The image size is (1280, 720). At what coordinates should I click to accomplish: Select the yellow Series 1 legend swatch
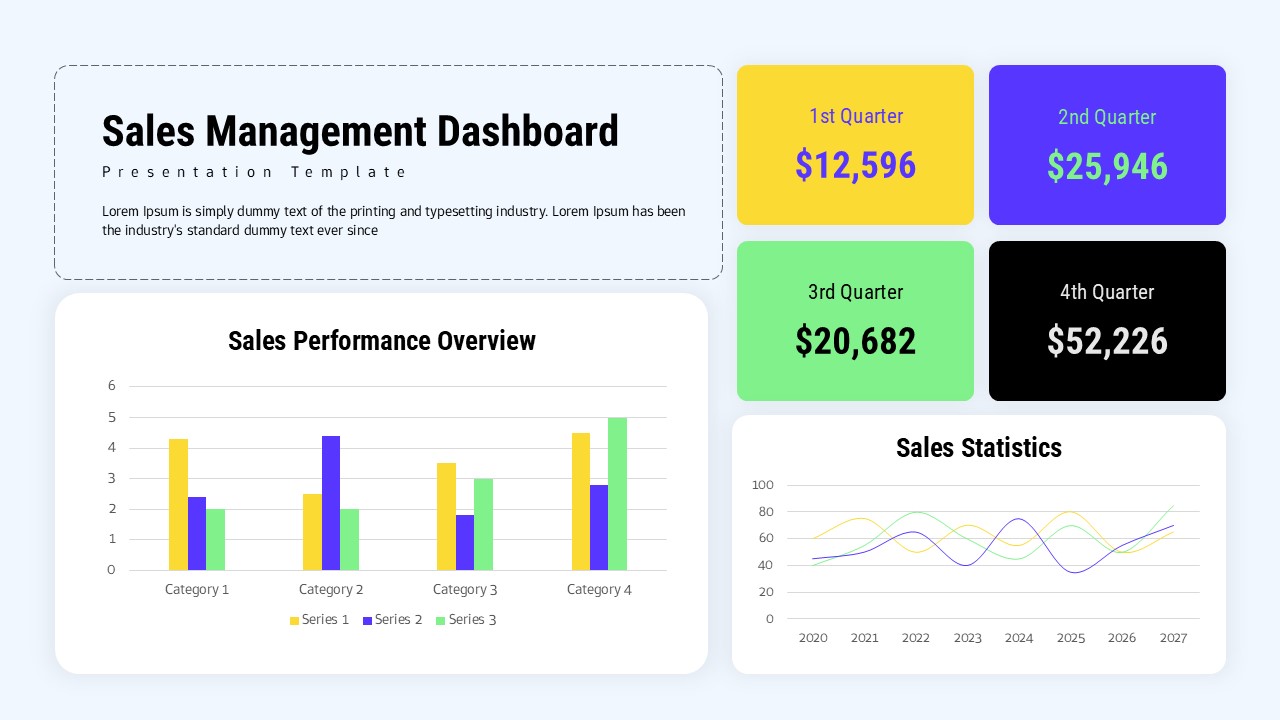click(x=293, y=620)
